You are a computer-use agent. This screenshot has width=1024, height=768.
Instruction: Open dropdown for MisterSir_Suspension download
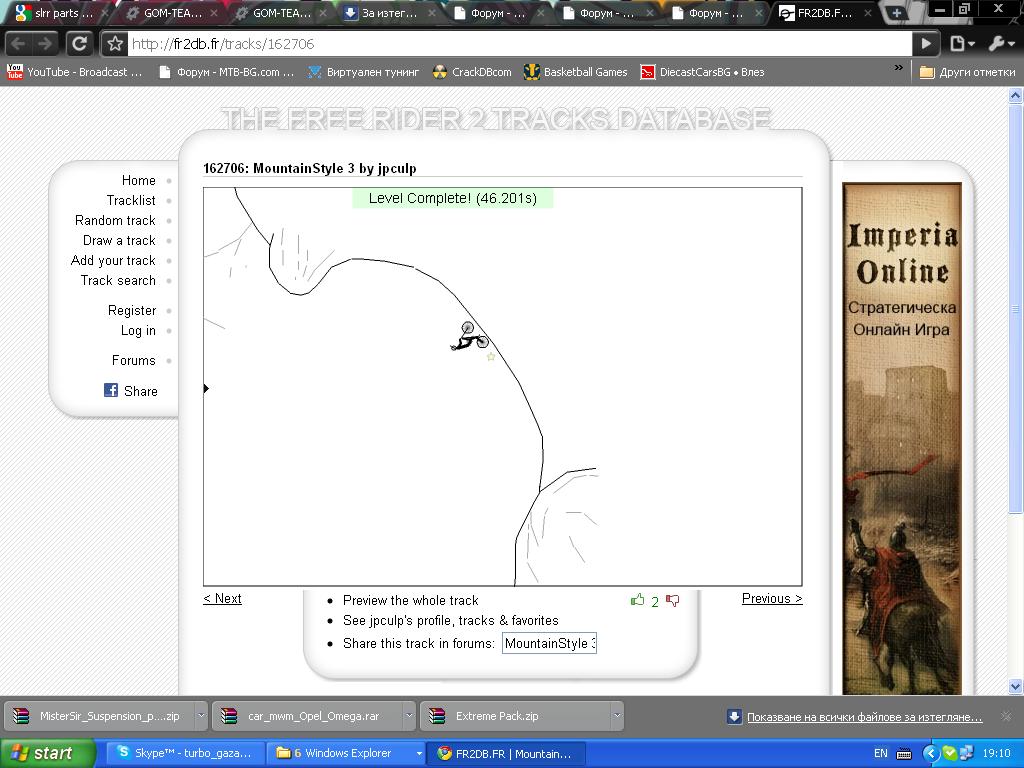(201, 716)
